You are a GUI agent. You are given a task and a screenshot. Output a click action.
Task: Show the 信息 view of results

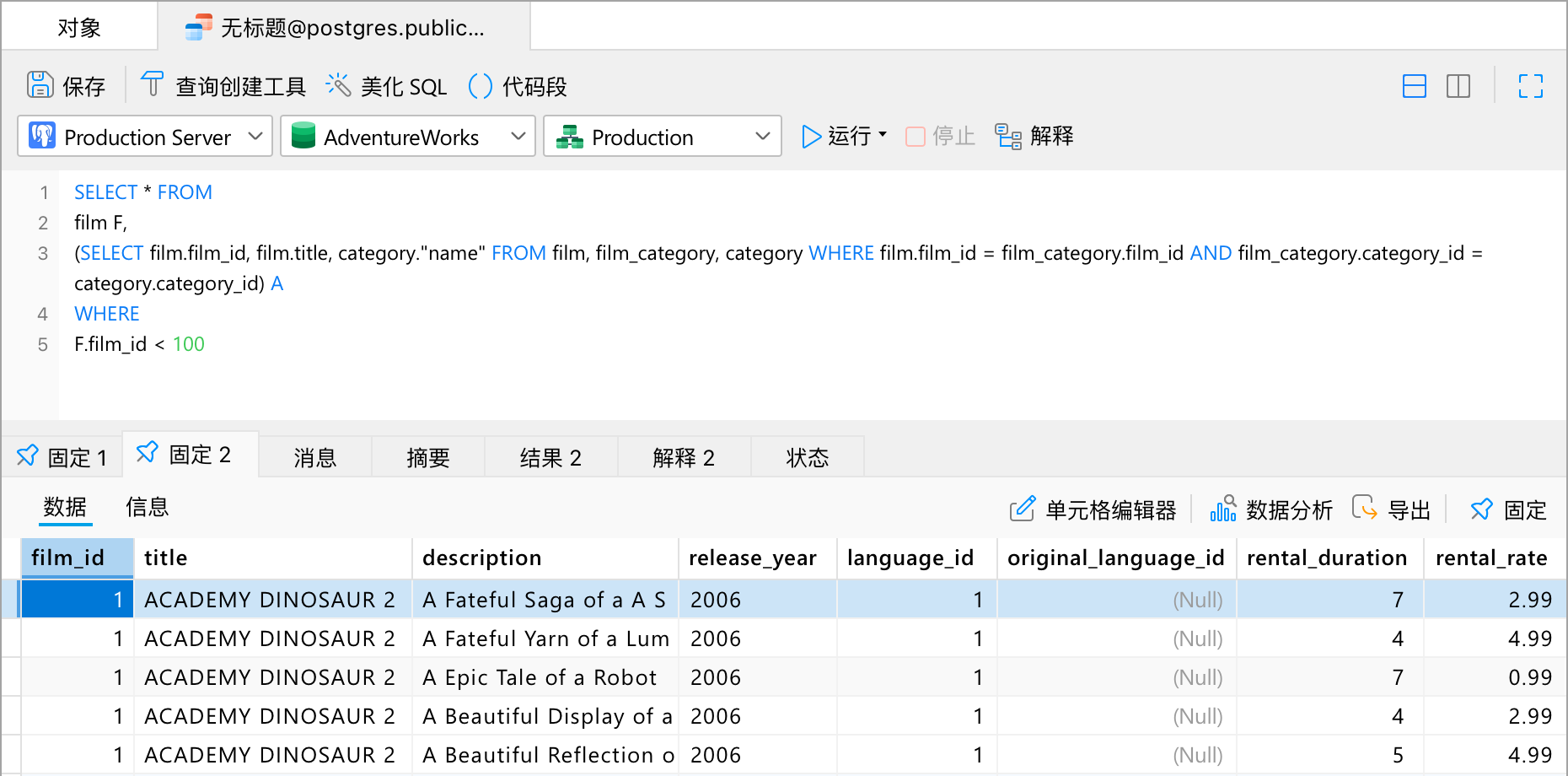148,507
